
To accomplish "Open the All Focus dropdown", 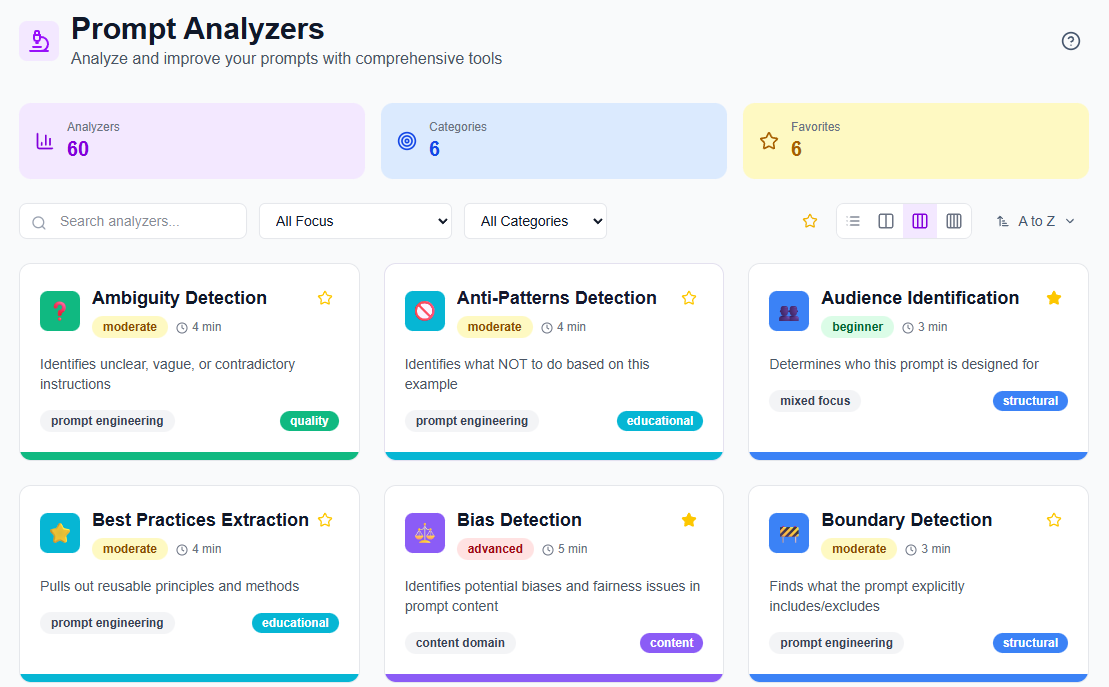I will 355,220.
